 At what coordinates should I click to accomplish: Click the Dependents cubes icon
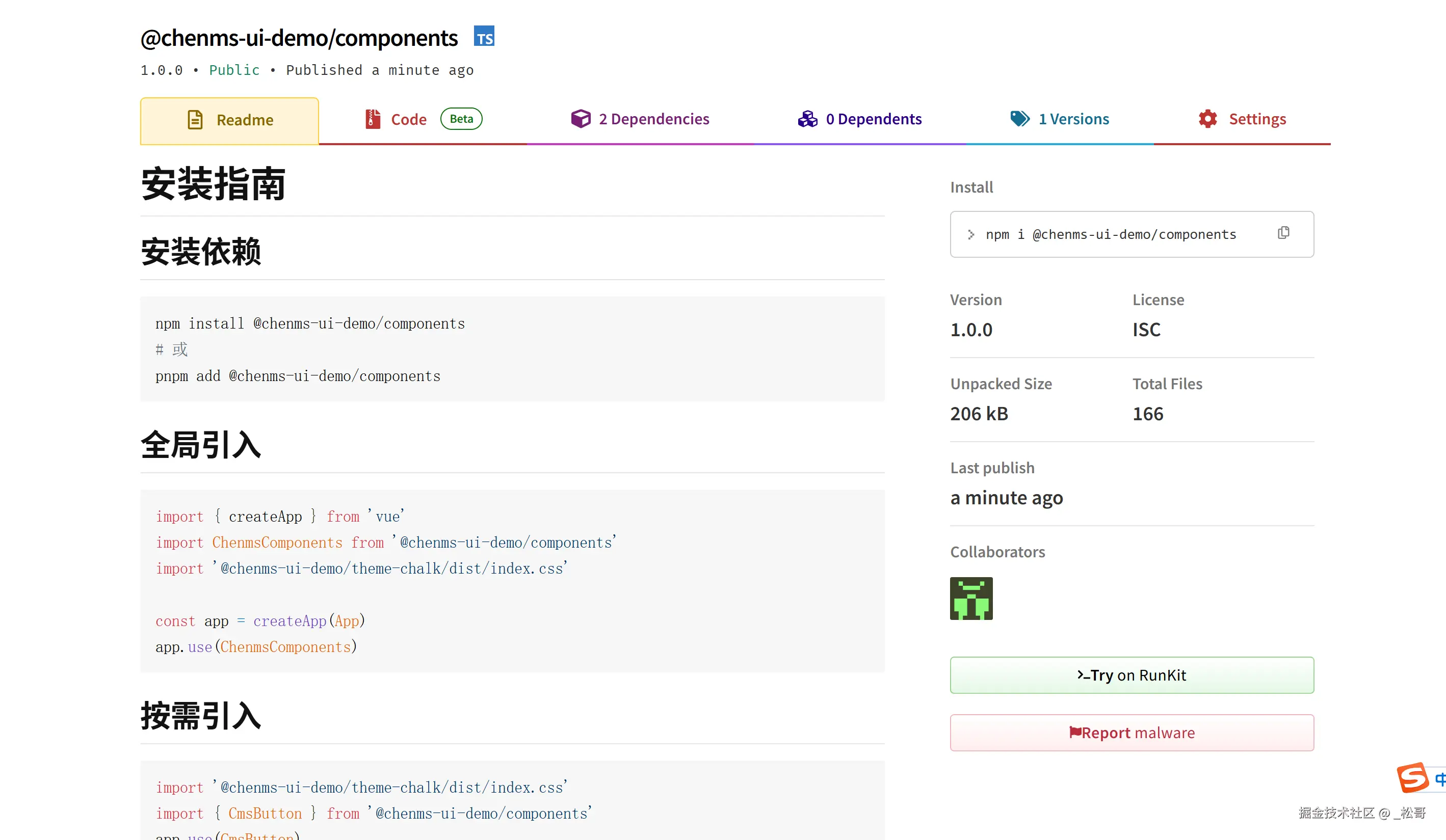click(x=807, y=119)
